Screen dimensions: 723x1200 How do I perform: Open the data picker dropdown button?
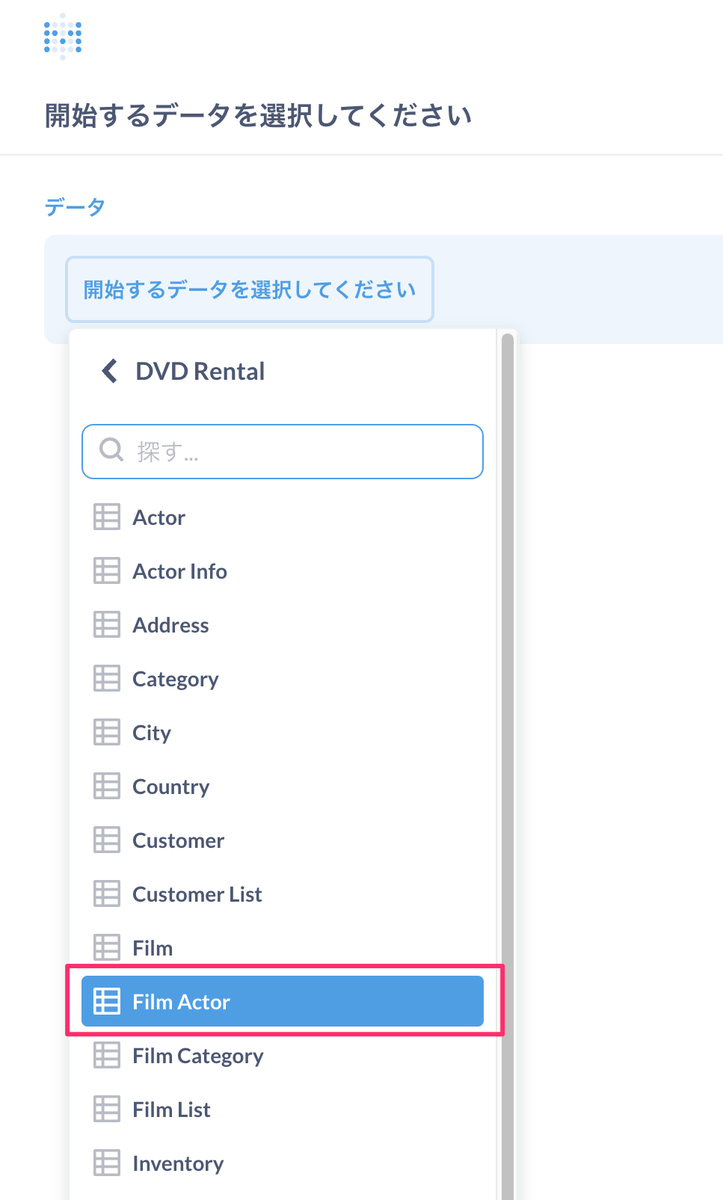coord(249,290)
